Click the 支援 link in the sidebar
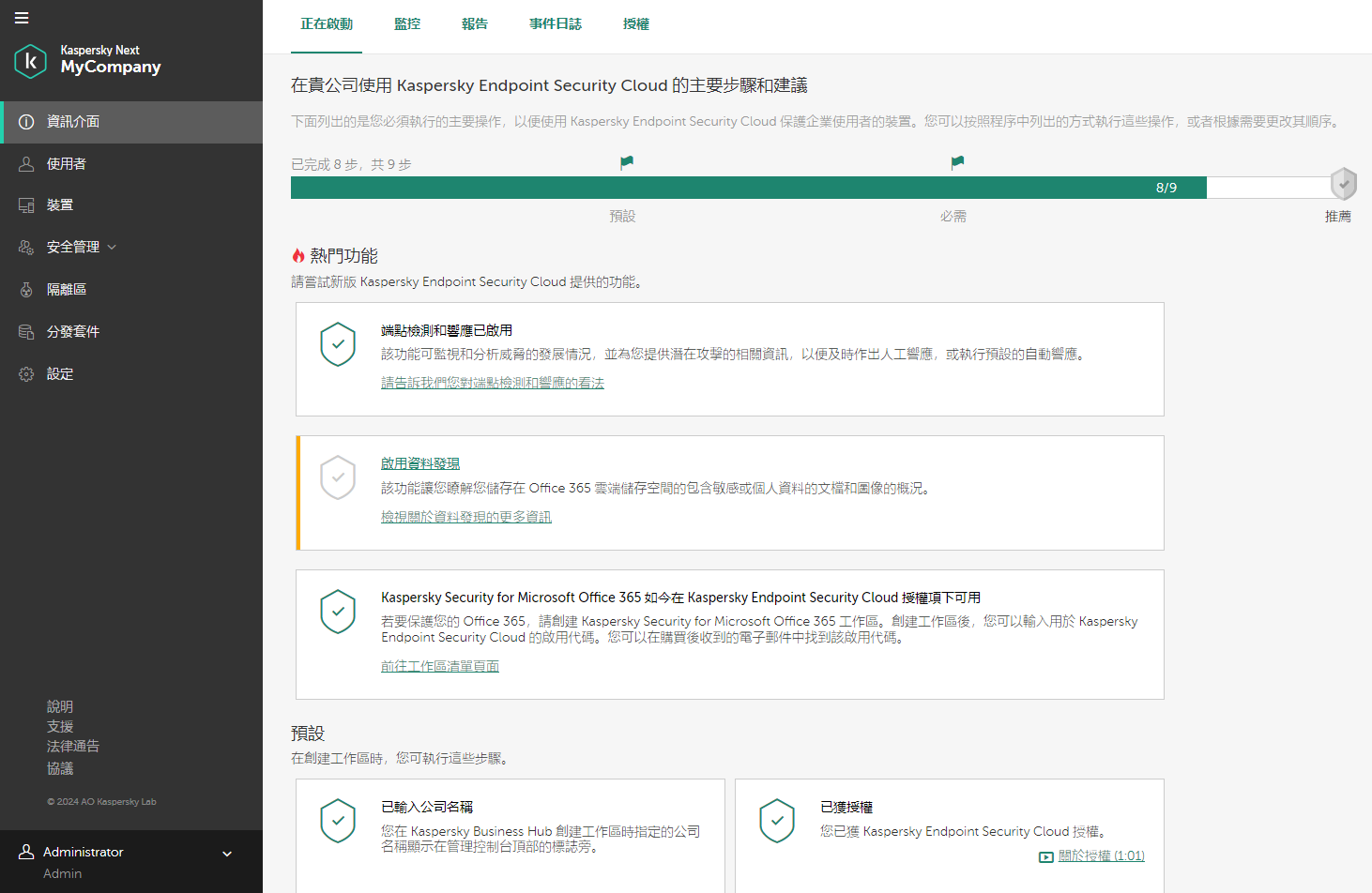Image resolution: width=1372 pixels, height=893 pixels. click(60, 727)
